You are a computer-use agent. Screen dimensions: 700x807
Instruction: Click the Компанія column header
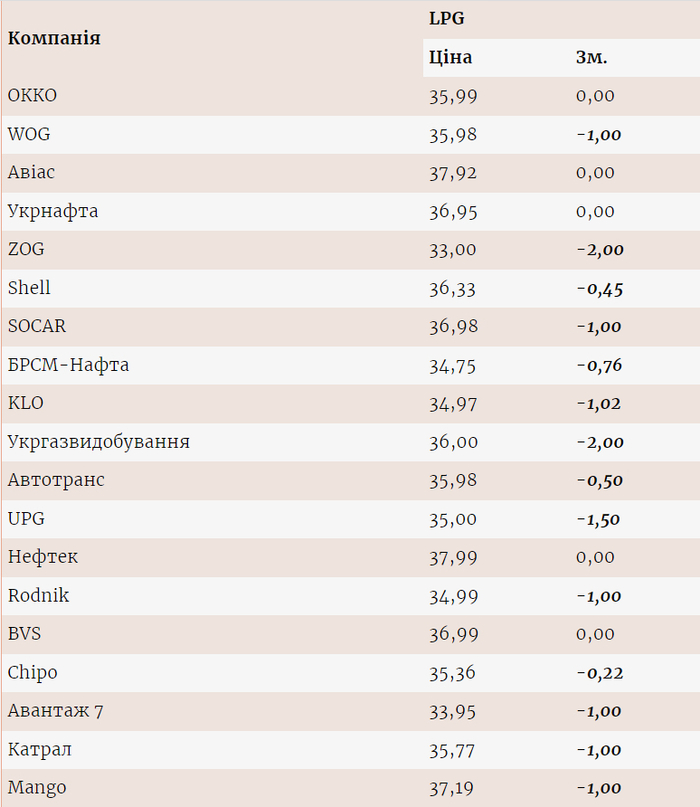[54, 38]
